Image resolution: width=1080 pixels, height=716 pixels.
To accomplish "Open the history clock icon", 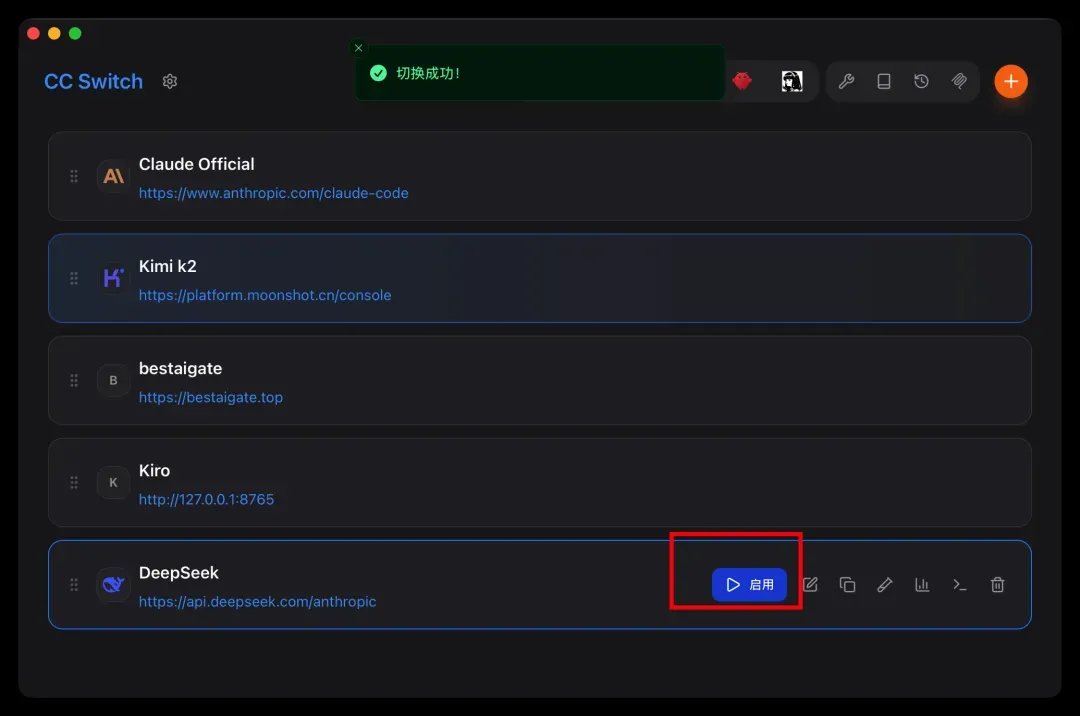I will coord(921,81).
